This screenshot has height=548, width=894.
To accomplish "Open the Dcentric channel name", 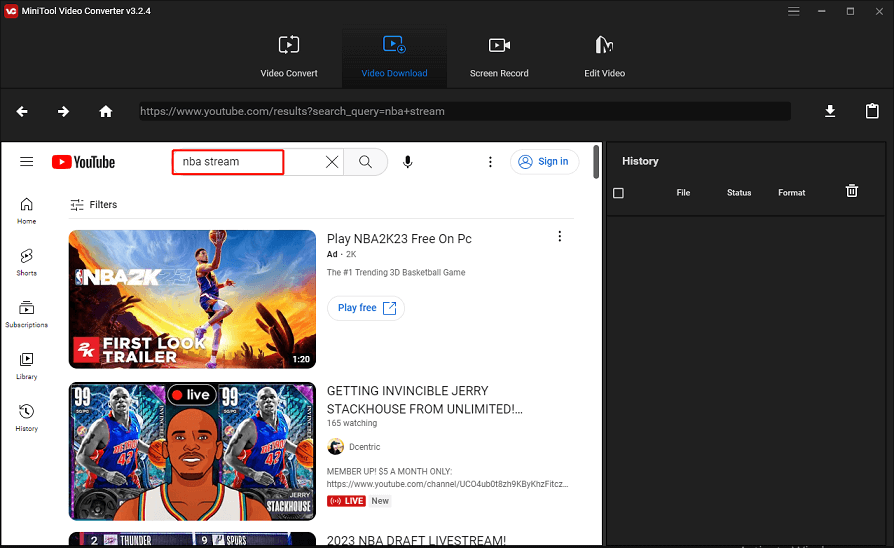I will [364, 447].
